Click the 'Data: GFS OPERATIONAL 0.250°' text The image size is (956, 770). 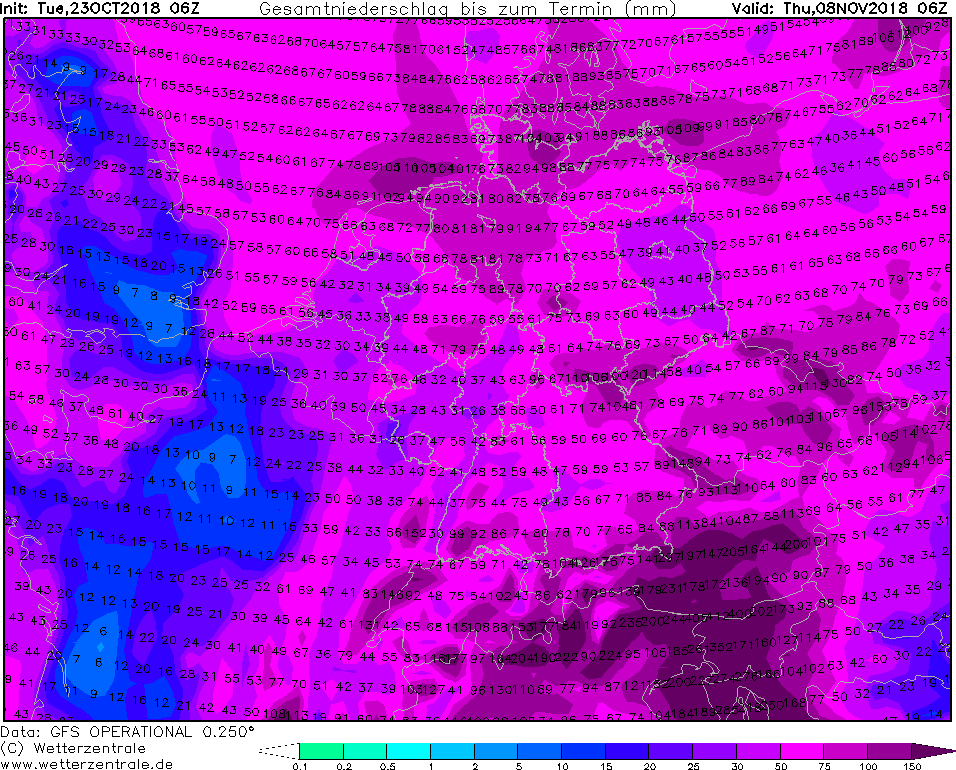(x=127, y=732)
